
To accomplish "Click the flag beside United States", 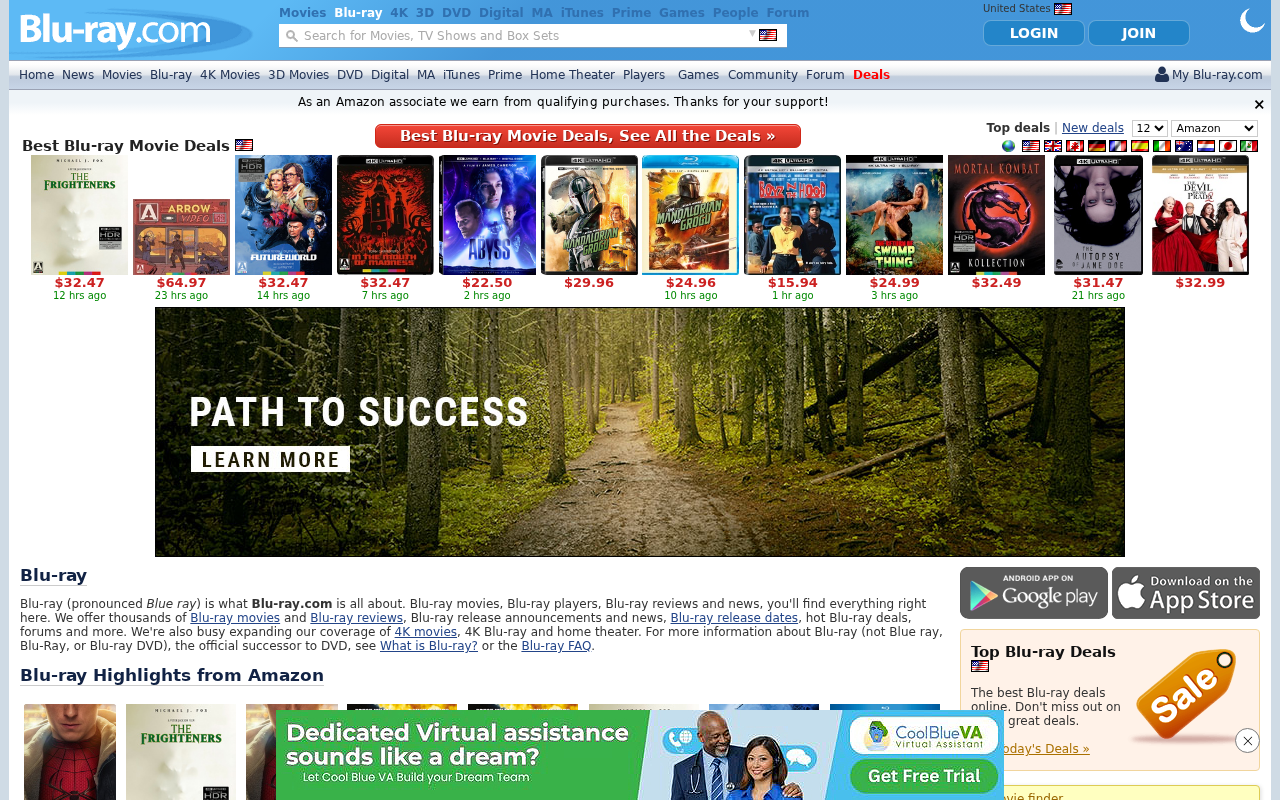I will coord(1063,9).
